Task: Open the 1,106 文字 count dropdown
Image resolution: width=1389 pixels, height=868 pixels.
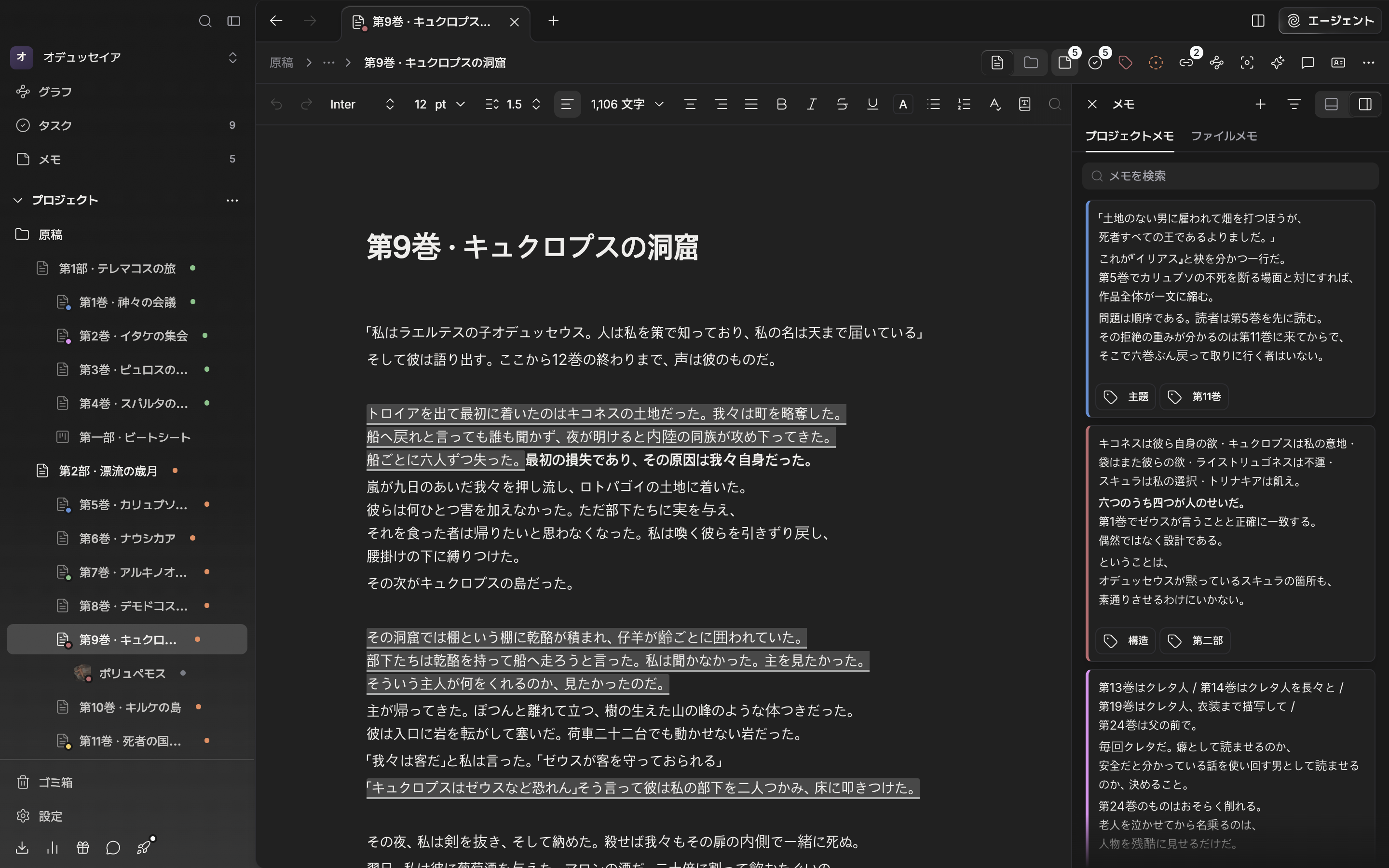Action: coord(627,104)
